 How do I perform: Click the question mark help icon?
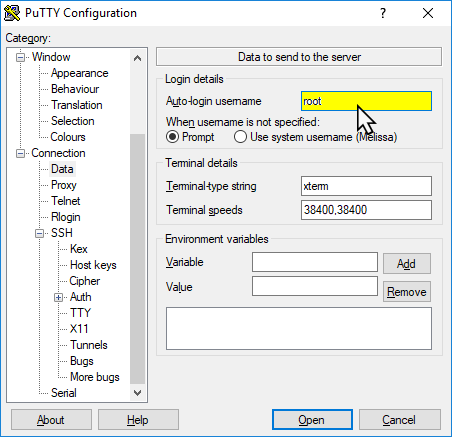(x=383, y=13)
